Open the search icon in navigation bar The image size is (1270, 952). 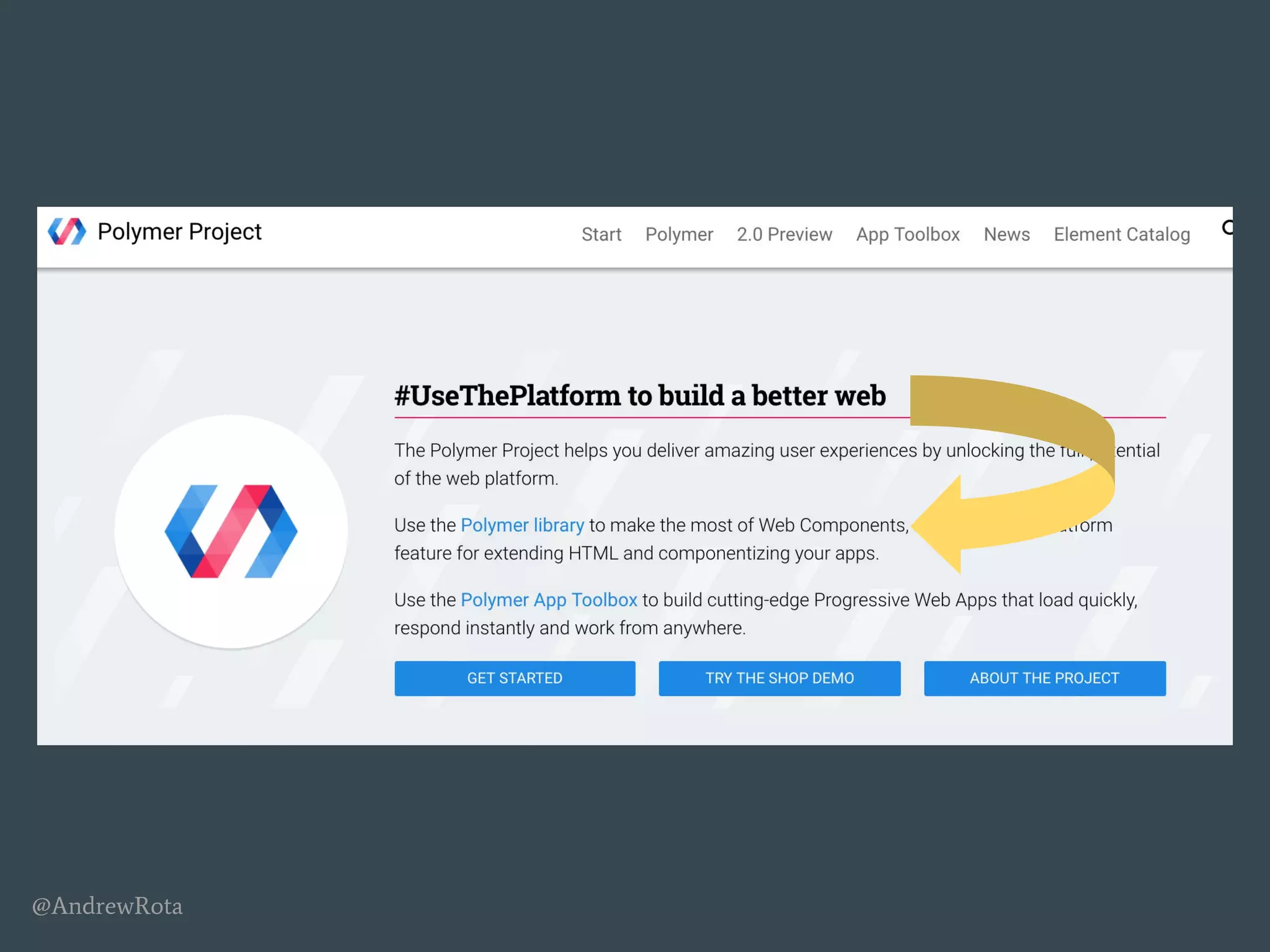coord(1227,229)
